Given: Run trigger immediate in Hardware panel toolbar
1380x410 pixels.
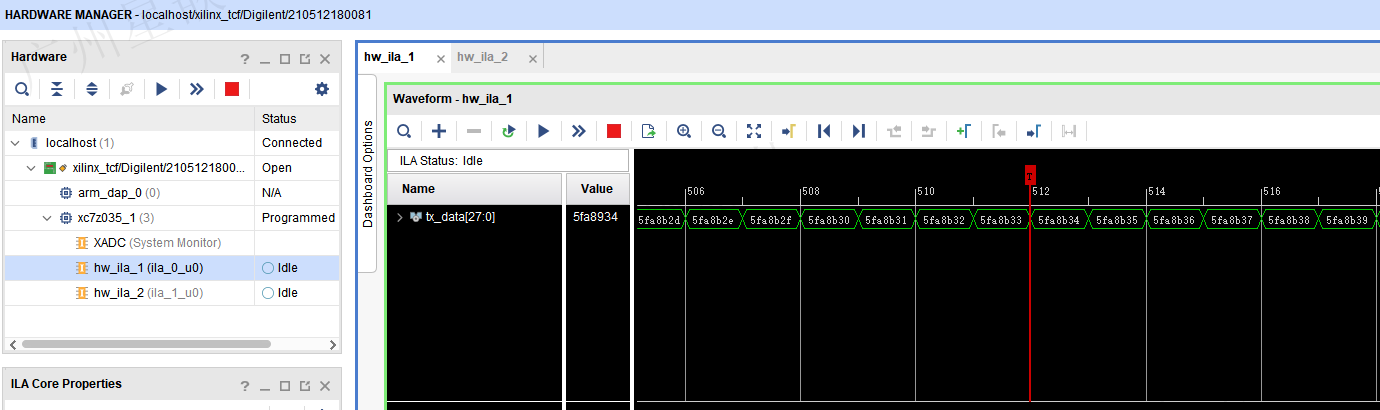Looking at the screenshot, I should [x=197, y=89].
